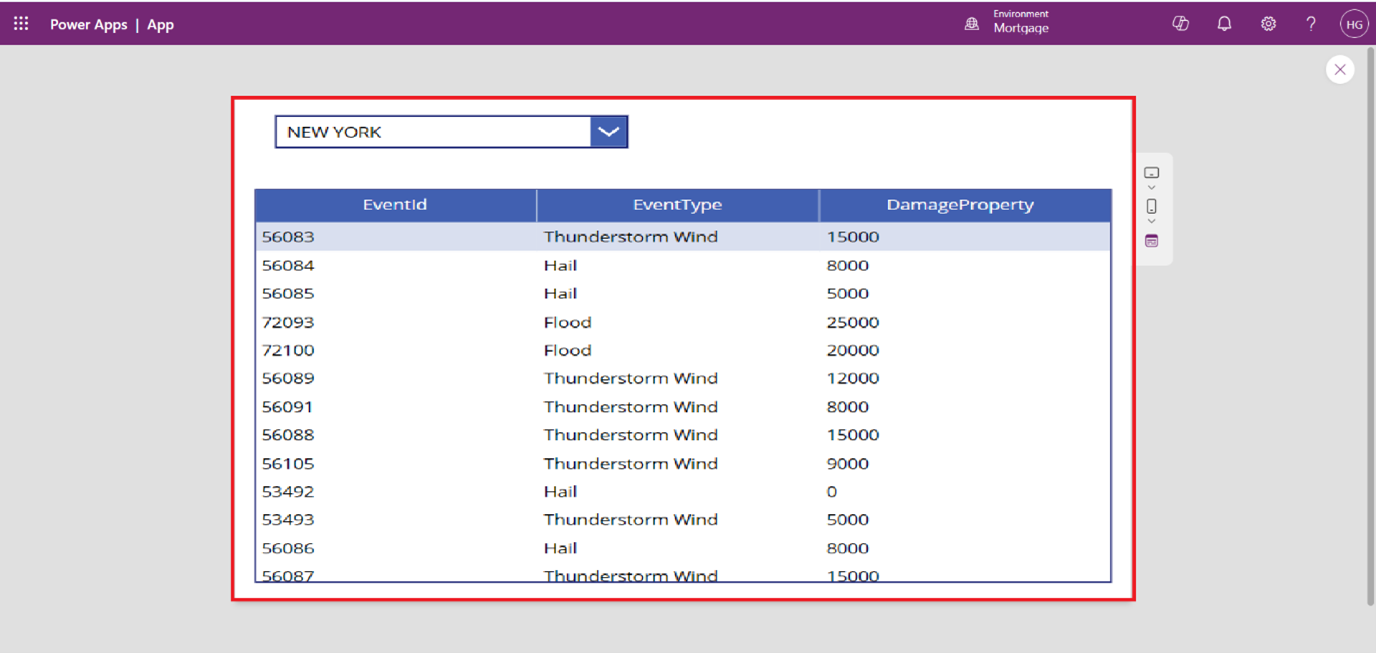Select the phone device preview icon
1376x653 pixels.
pos(1151,207)
